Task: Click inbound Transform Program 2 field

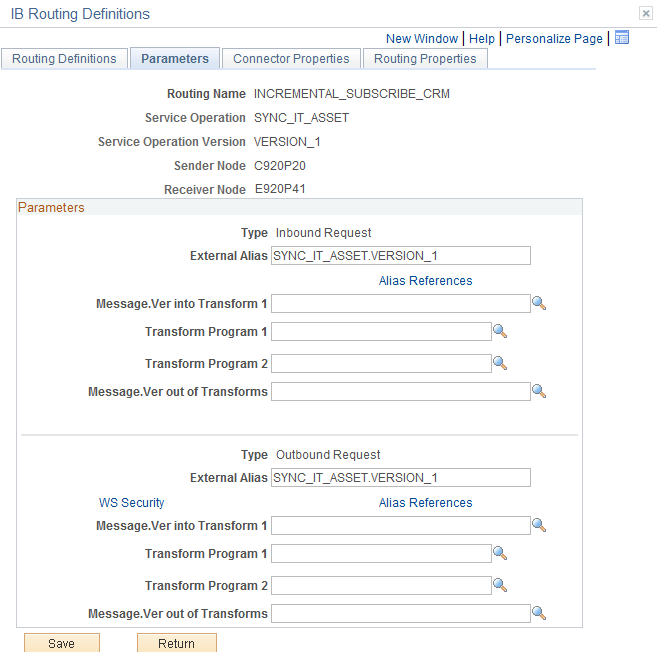Action: (381, 363)
